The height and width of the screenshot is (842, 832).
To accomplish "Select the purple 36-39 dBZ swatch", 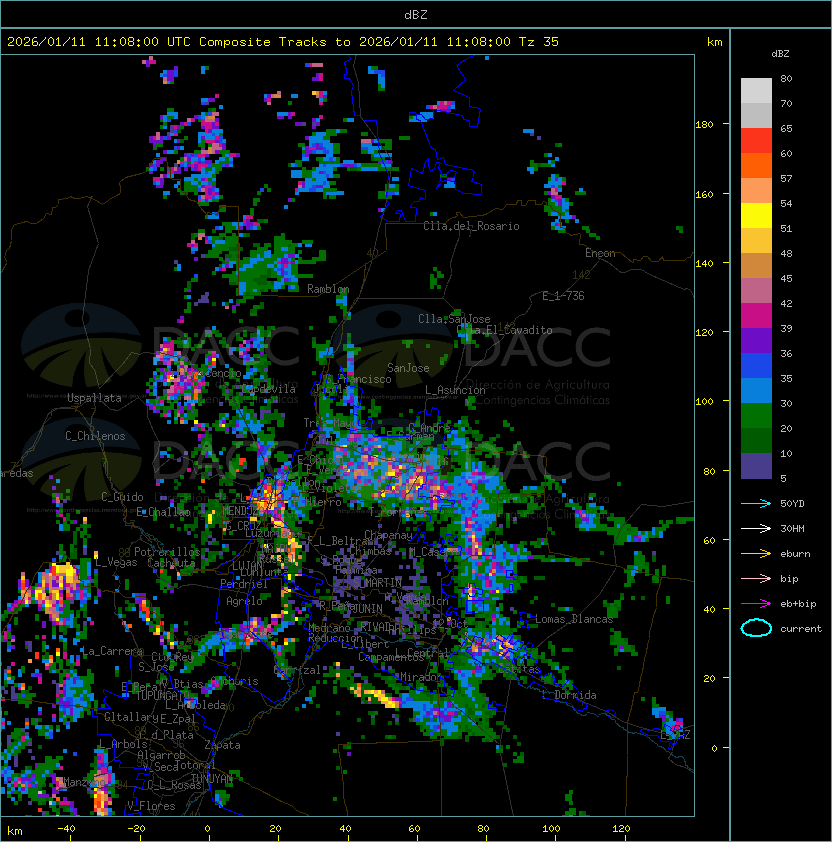I will (756, 340).
